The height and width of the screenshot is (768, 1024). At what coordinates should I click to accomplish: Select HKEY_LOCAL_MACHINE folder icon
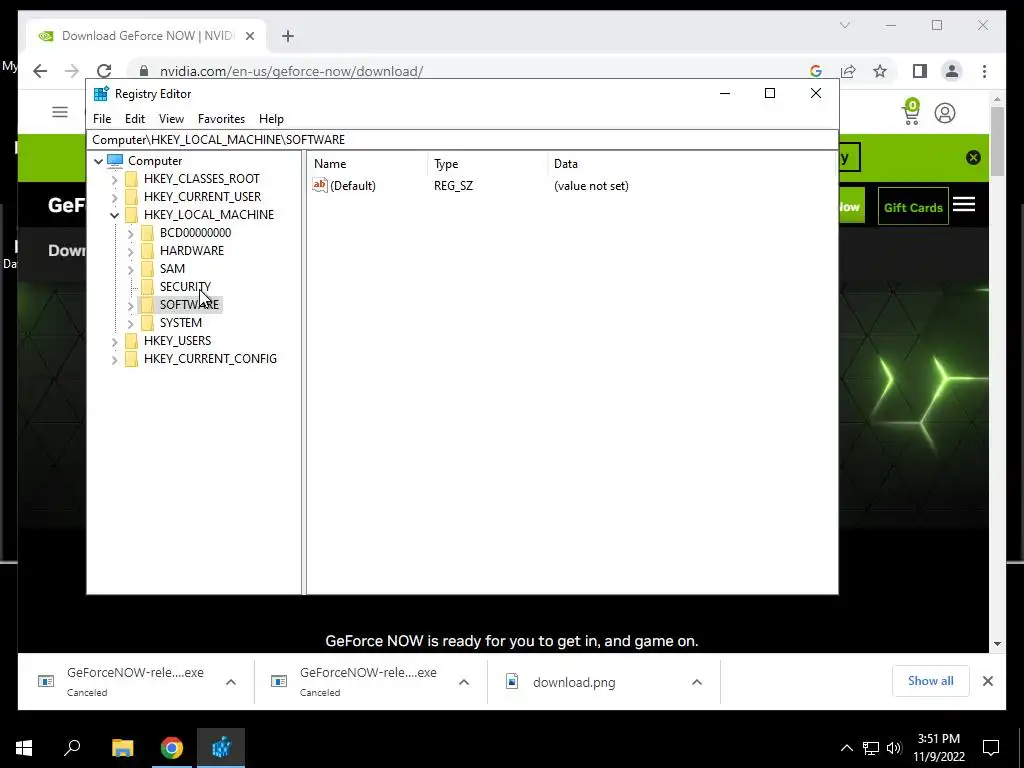coord(131,215)
